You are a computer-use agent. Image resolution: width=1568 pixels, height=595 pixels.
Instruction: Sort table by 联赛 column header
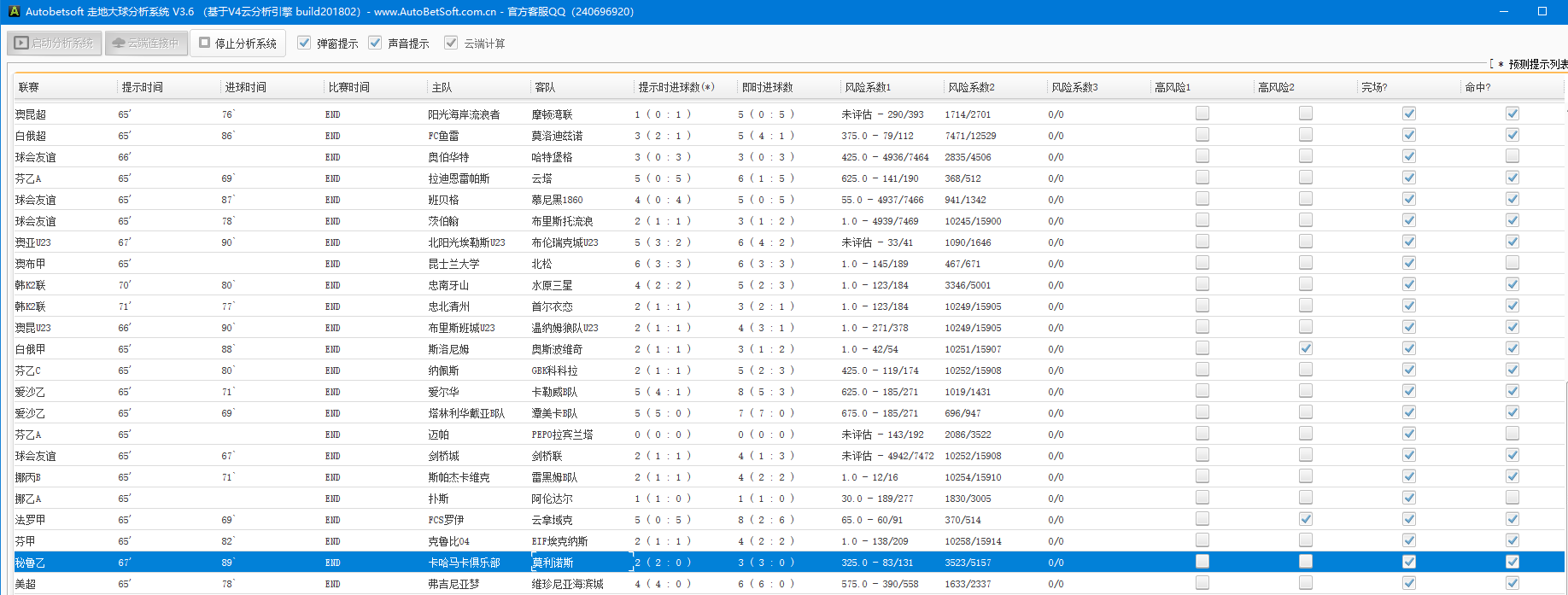[29, 87]
